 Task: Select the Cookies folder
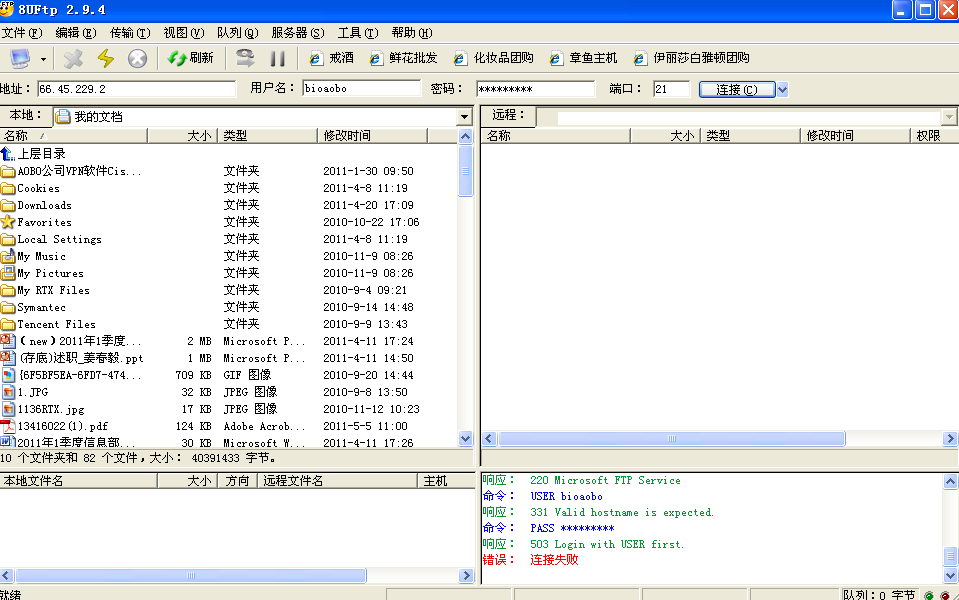click(31, 188)
